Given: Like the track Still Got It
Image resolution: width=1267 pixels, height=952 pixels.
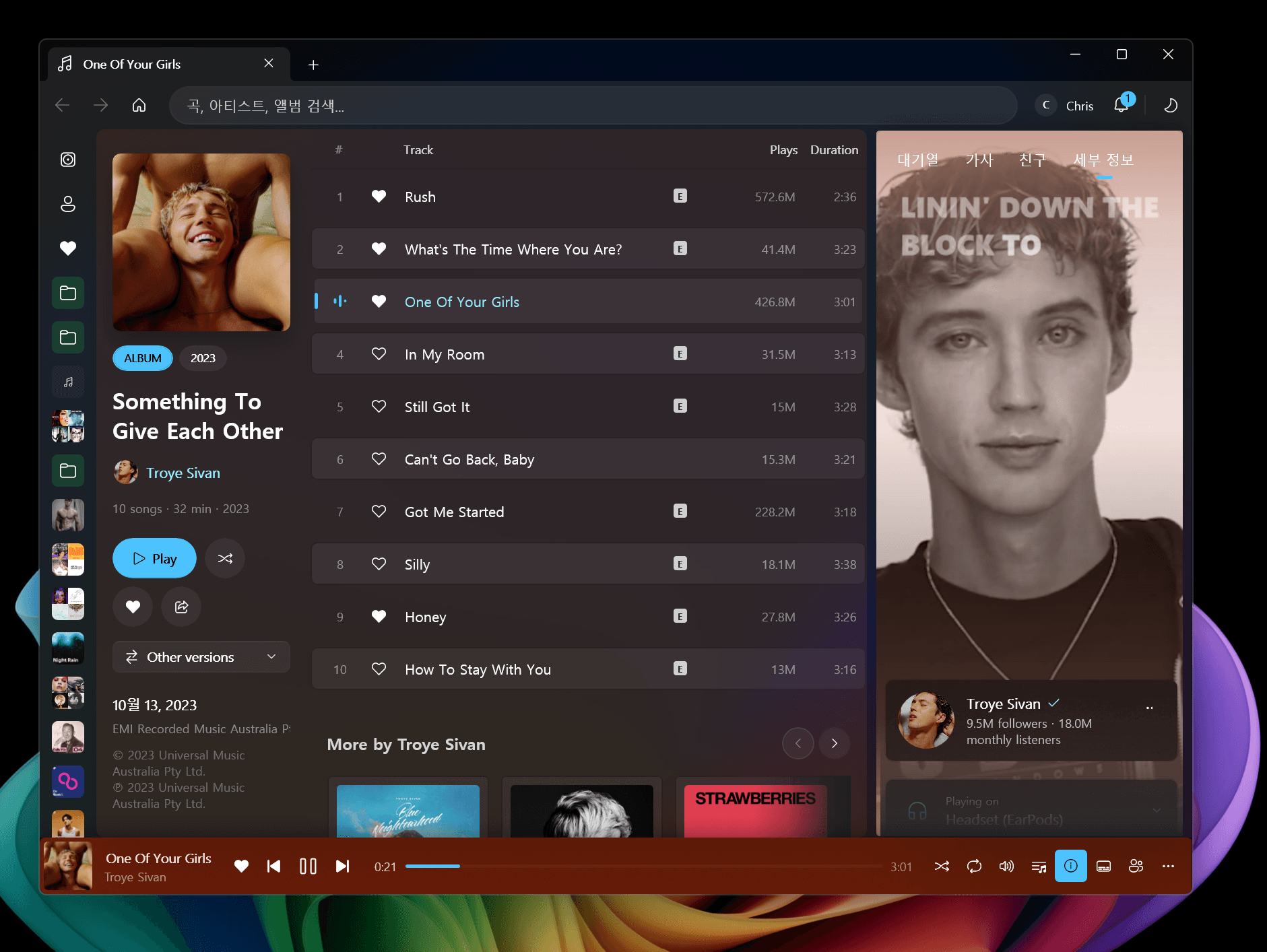Looking at the screenshot, I should (x=379, y=407).
